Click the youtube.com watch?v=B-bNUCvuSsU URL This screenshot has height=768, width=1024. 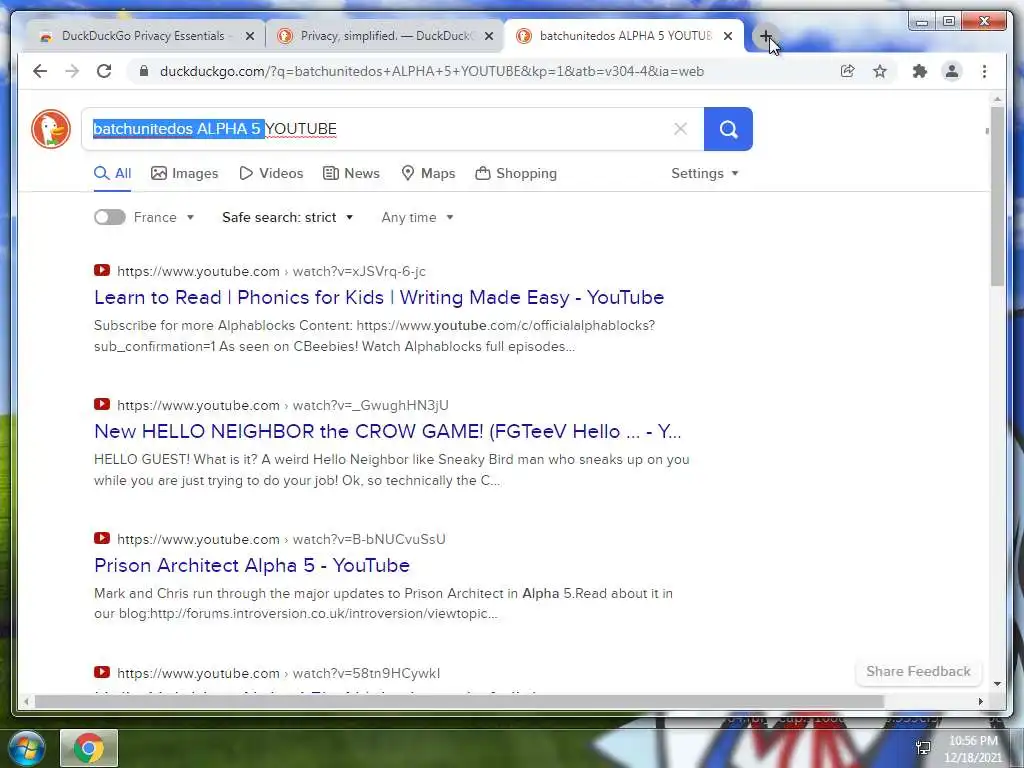click(281, 539)
